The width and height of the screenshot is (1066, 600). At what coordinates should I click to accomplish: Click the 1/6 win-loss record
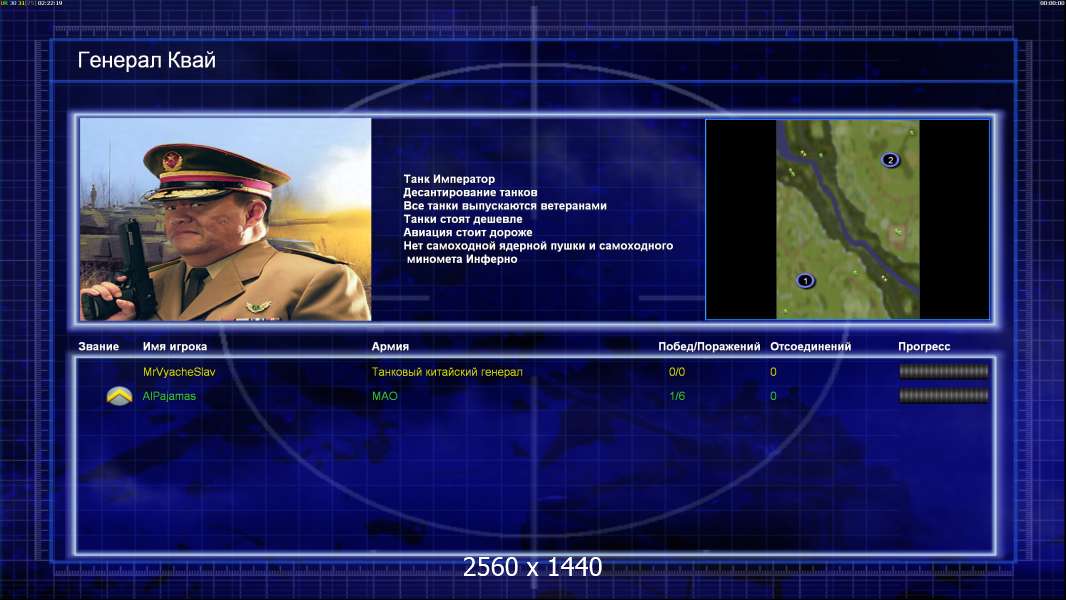coord(677,396)
